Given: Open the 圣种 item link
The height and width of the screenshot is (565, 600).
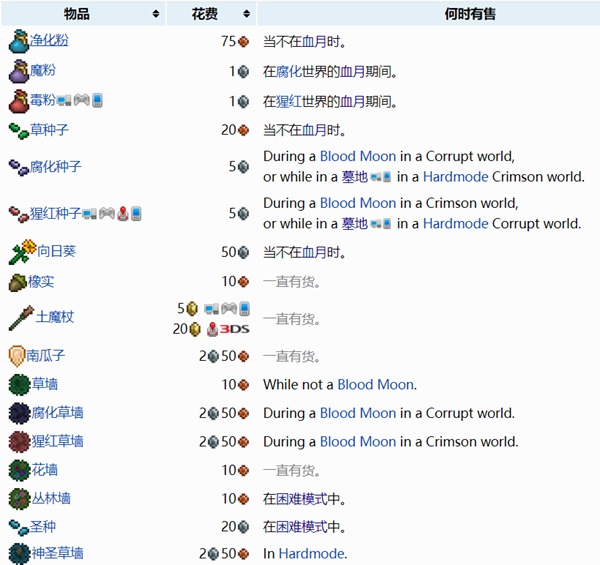Looking at the screenshot, I should click(x=43, y=526).
